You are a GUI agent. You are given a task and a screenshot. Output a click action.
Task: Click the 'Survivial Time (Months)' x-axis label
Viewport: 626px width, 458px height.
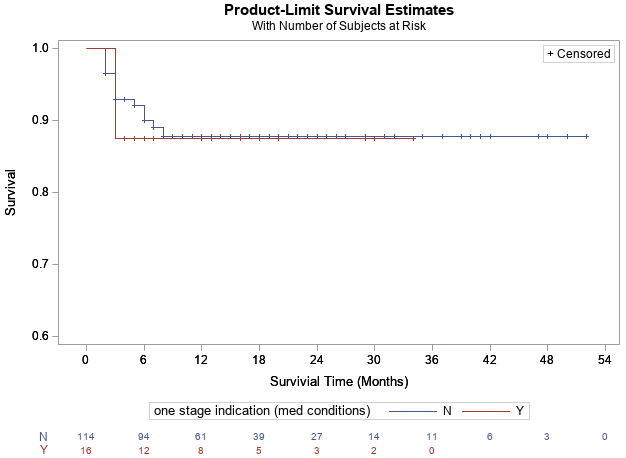(x=339, y=381)
